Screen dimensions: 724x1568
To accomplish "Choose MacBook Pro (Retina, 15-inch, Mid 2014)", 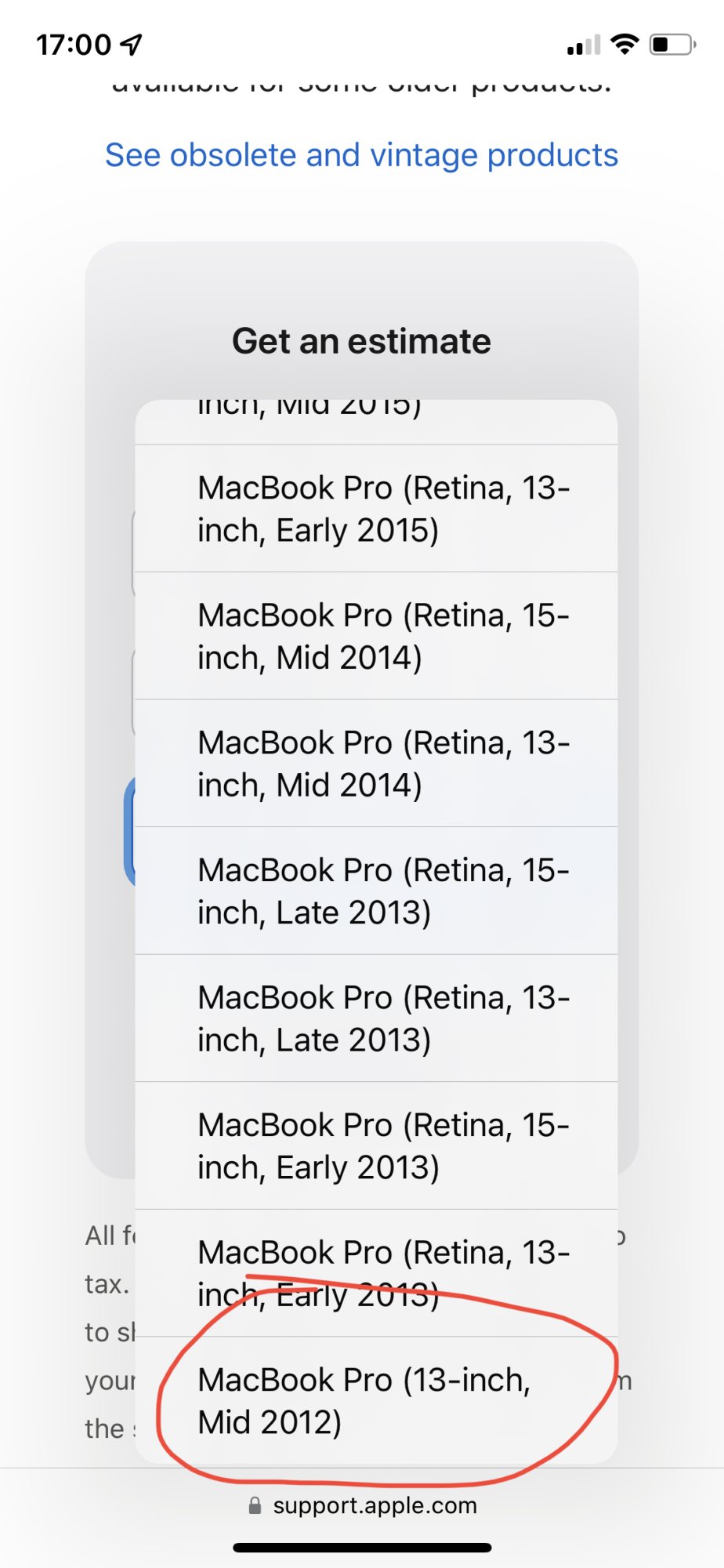I will pyautogui.click(x=376, y=636).
